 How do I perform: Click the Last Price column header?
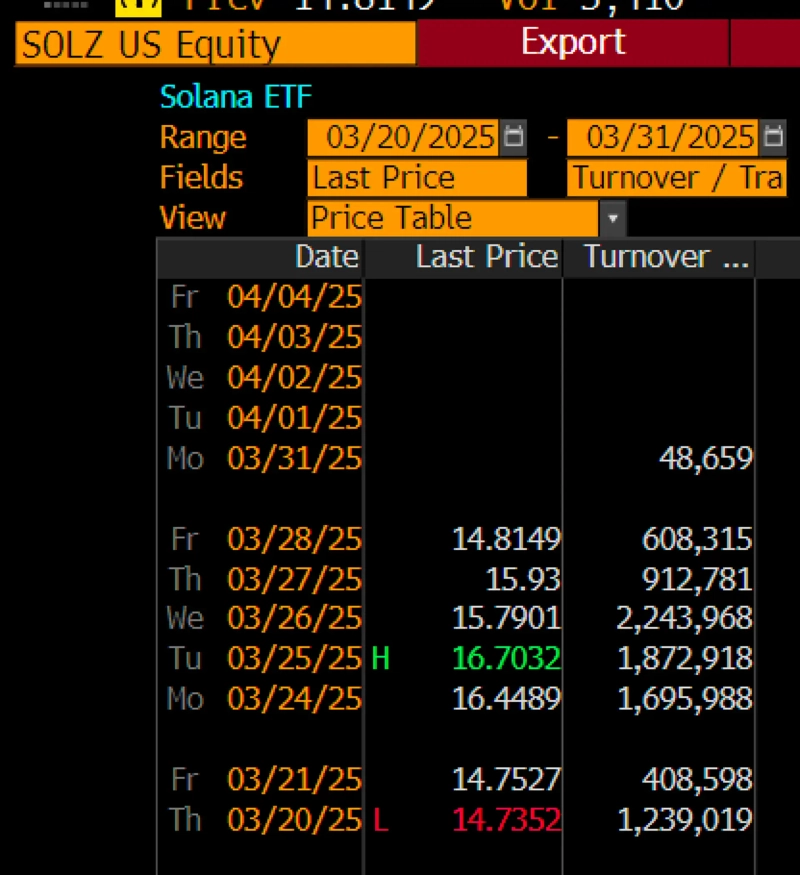pos(486,257)
